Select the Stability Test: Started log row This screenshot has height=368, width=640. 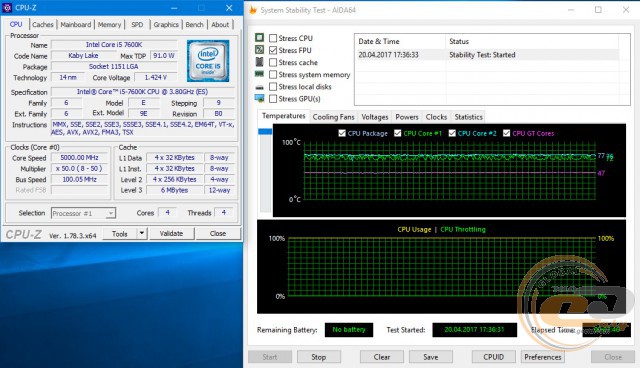488,55
